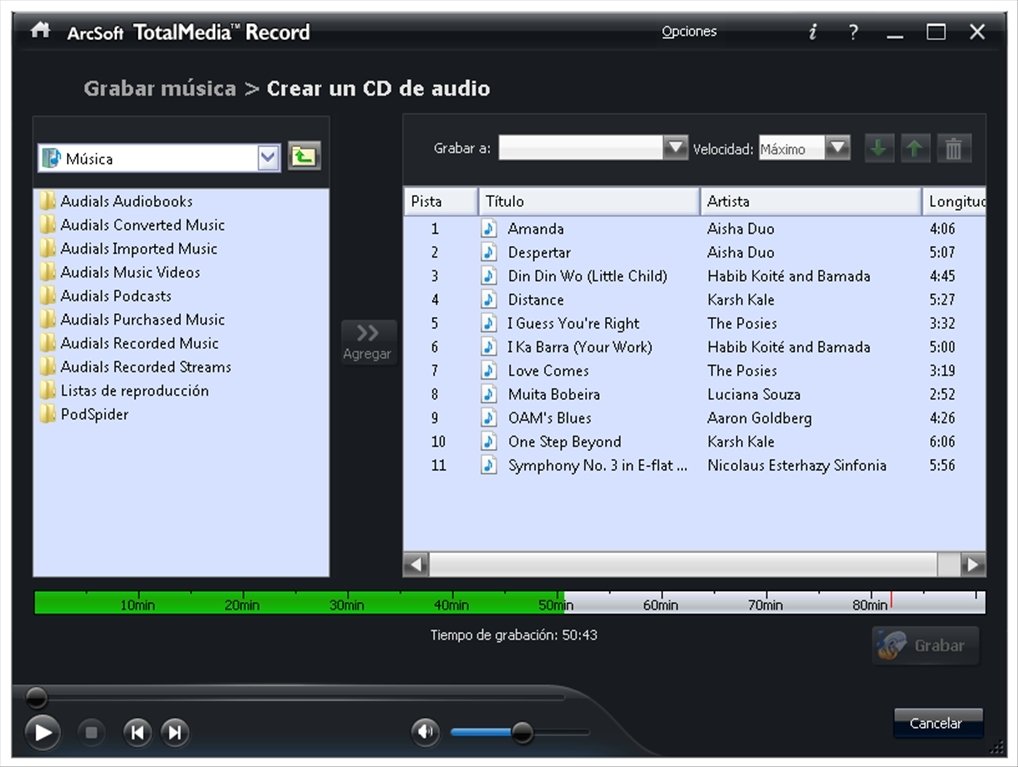Viewport: 1018px width, 767px height.
Task: Click the Cancelar button
Action: click(937, 723)
